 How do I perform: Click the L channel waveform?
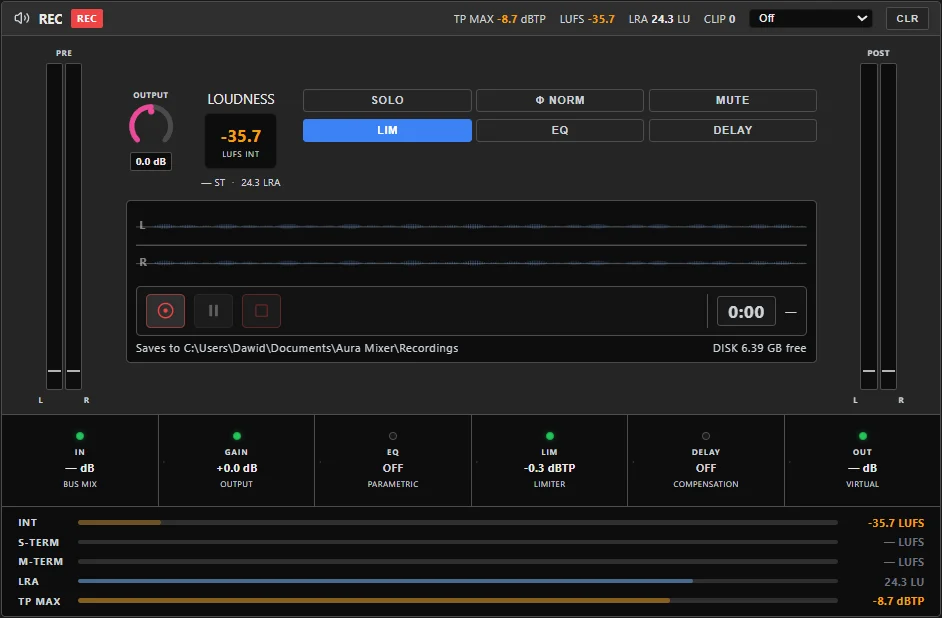472,226
